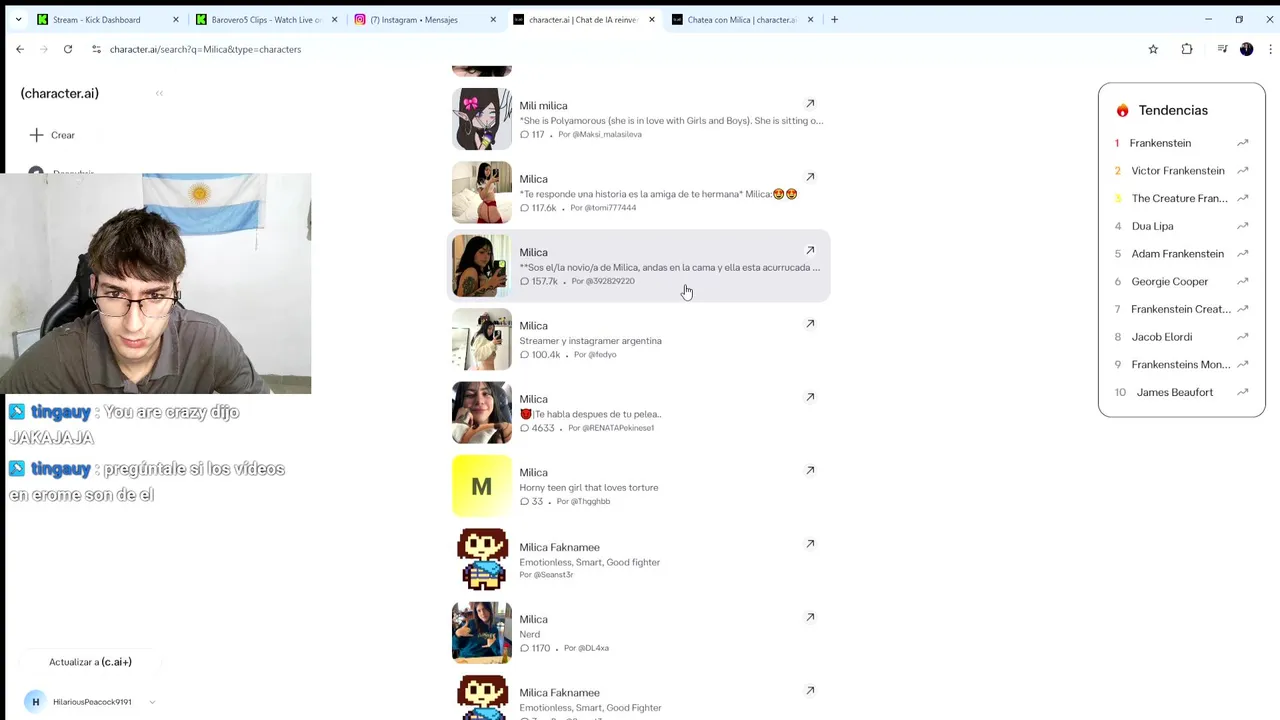This screenshot has height=720, width=1280.
Task: Open trending item Frankenstein Creat...
Action: (1181, 309)
